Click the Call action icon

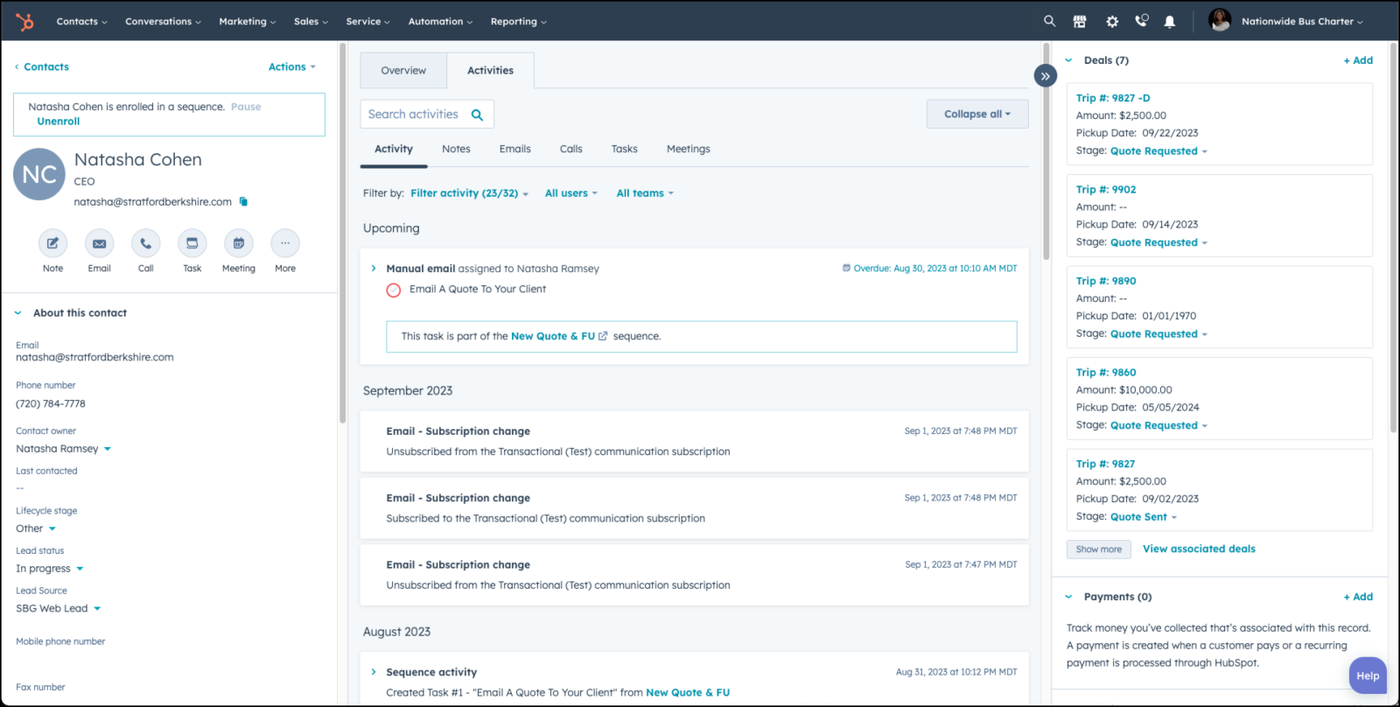point(146,243)
